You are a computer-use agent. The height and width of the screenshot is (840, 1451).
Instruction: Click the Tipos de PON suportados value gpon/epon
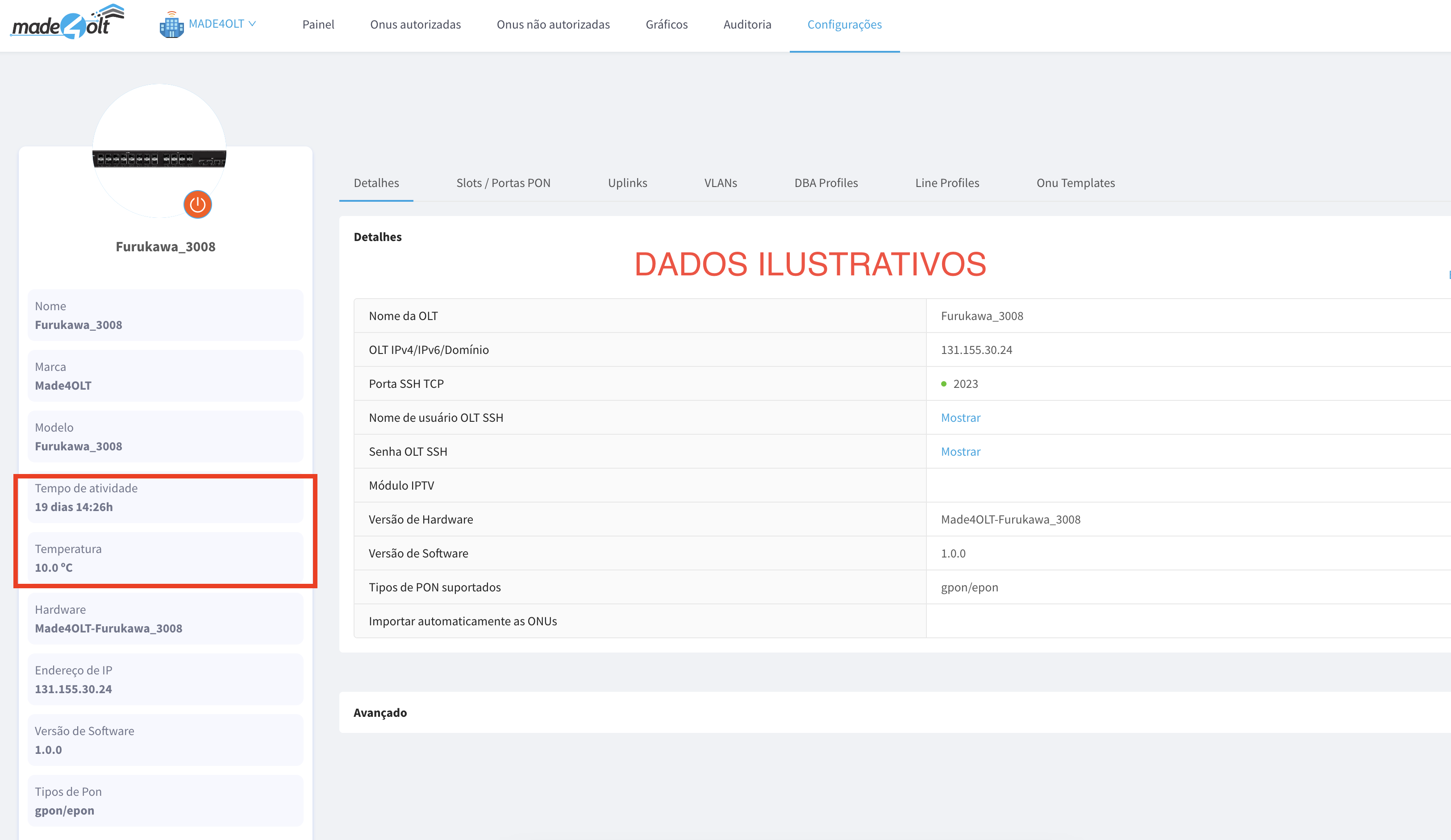point(969,587)
